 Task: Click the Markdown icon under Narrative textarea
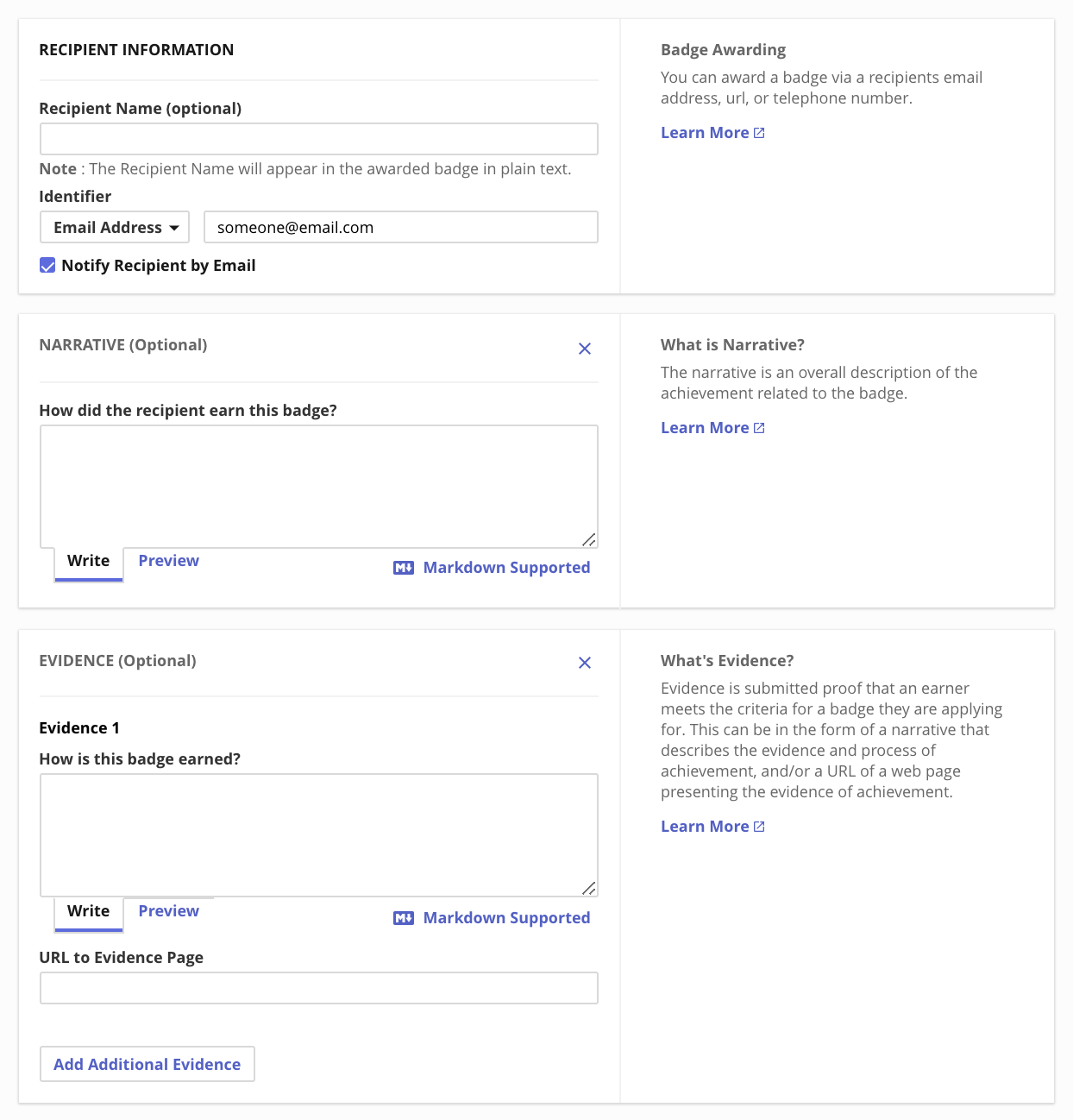click(x=404, y=568)
